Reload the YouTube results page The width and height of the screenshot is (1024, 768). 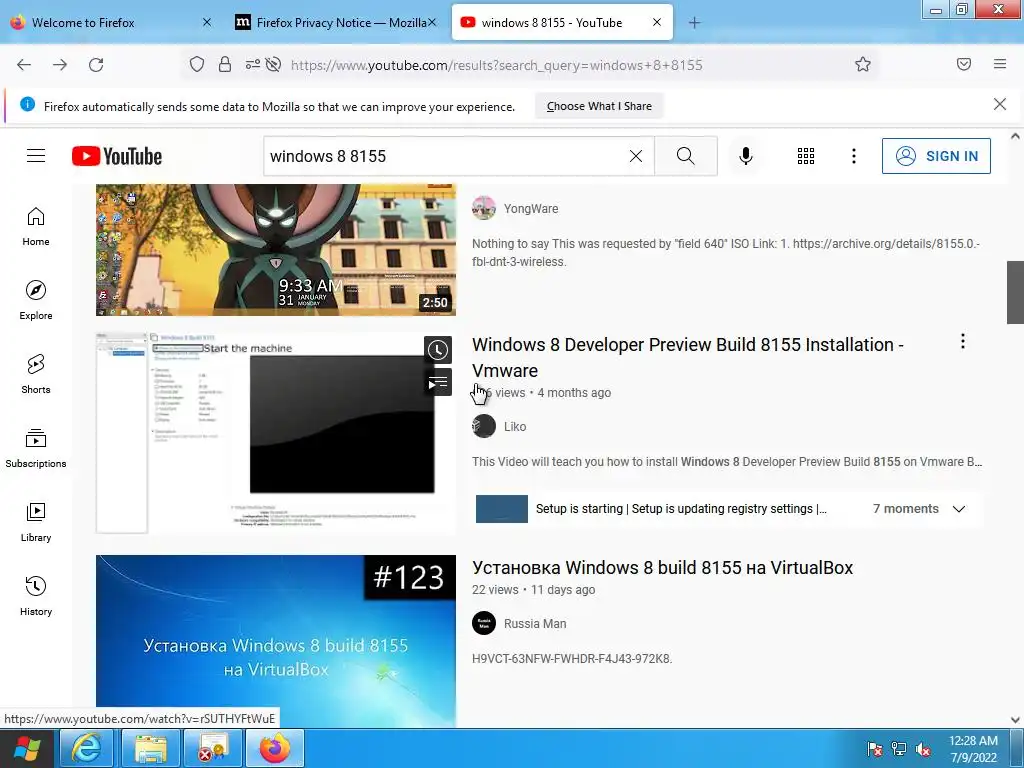click(x=96, y=65)
